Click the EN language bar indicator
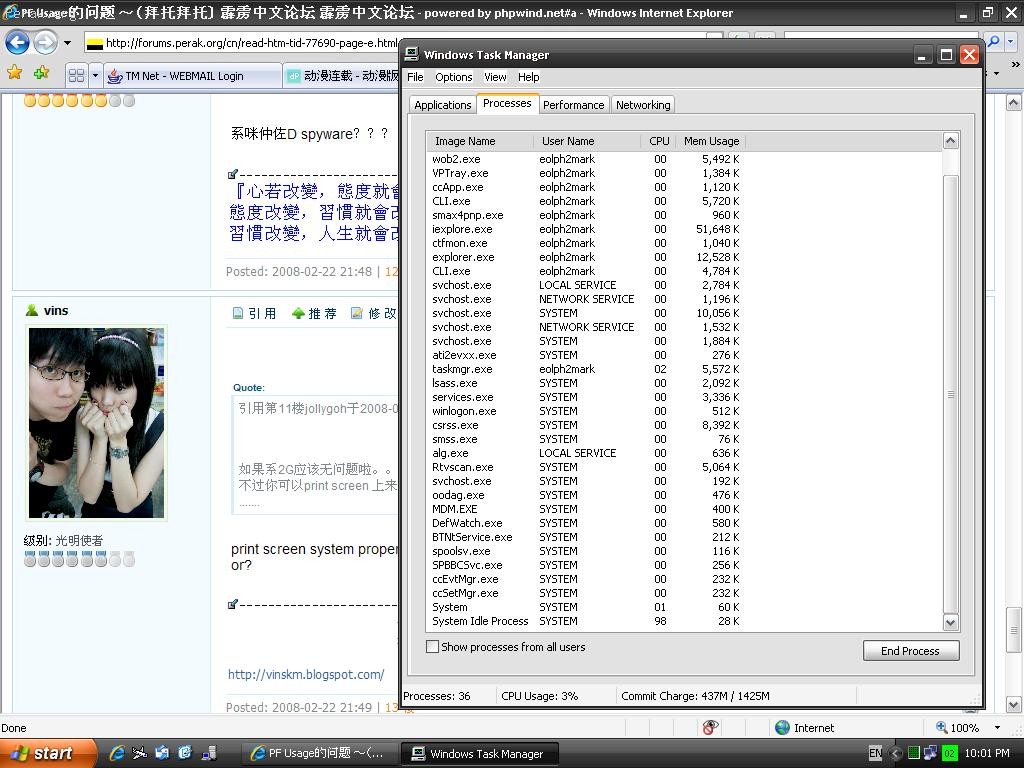 [x=876, y=753]
